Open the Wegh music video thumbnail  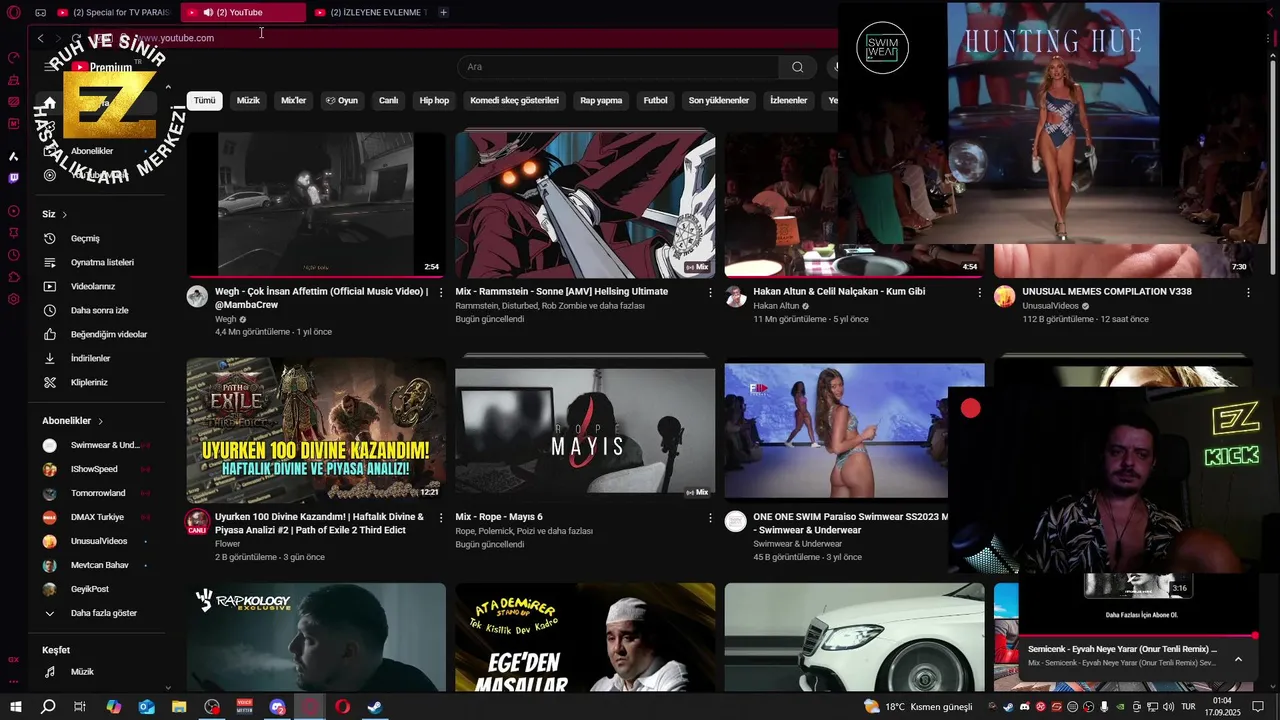point(316,204)
